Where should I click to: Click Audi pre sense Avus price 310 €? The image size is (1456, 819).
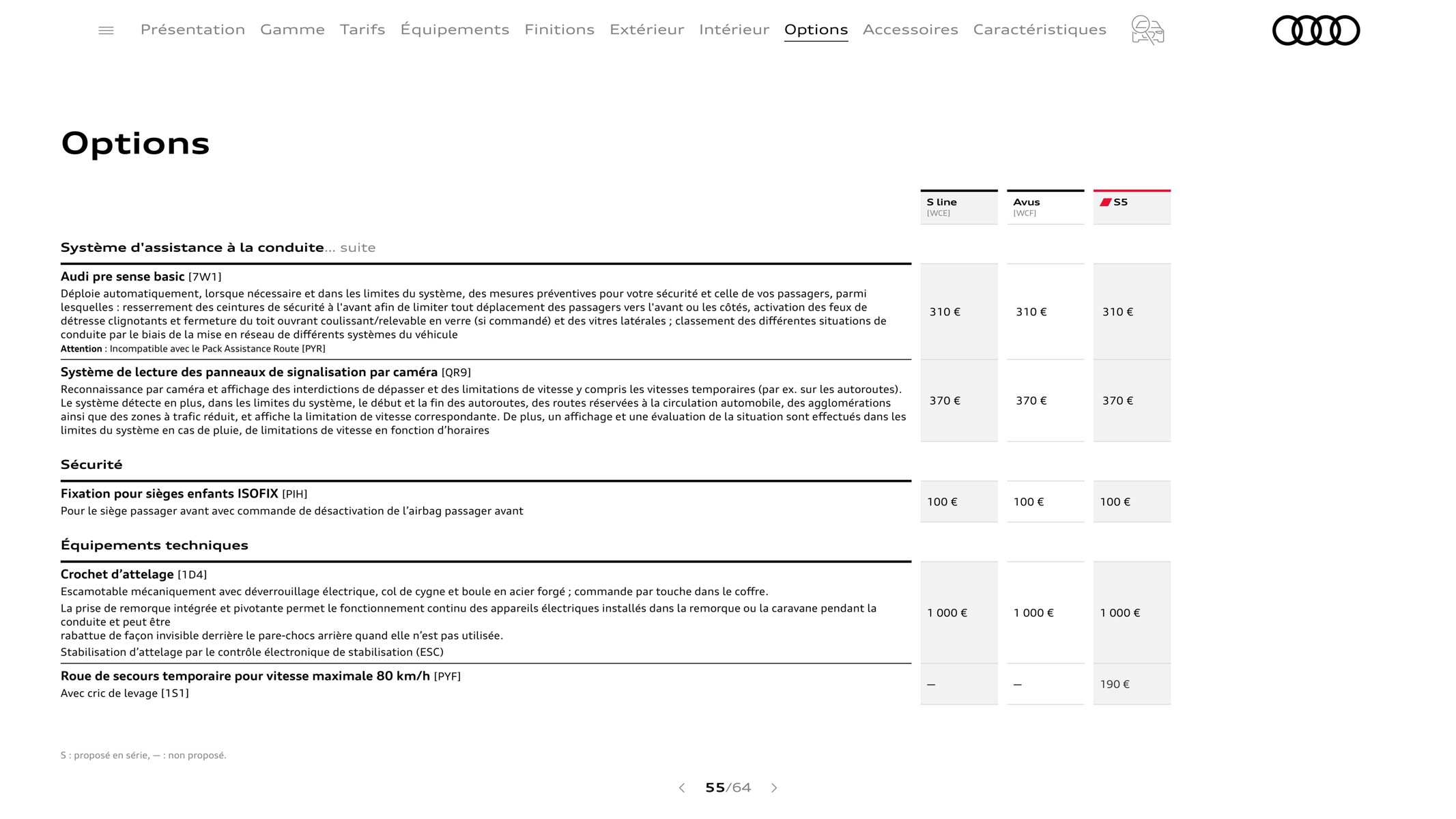(x=1031, y=312)
